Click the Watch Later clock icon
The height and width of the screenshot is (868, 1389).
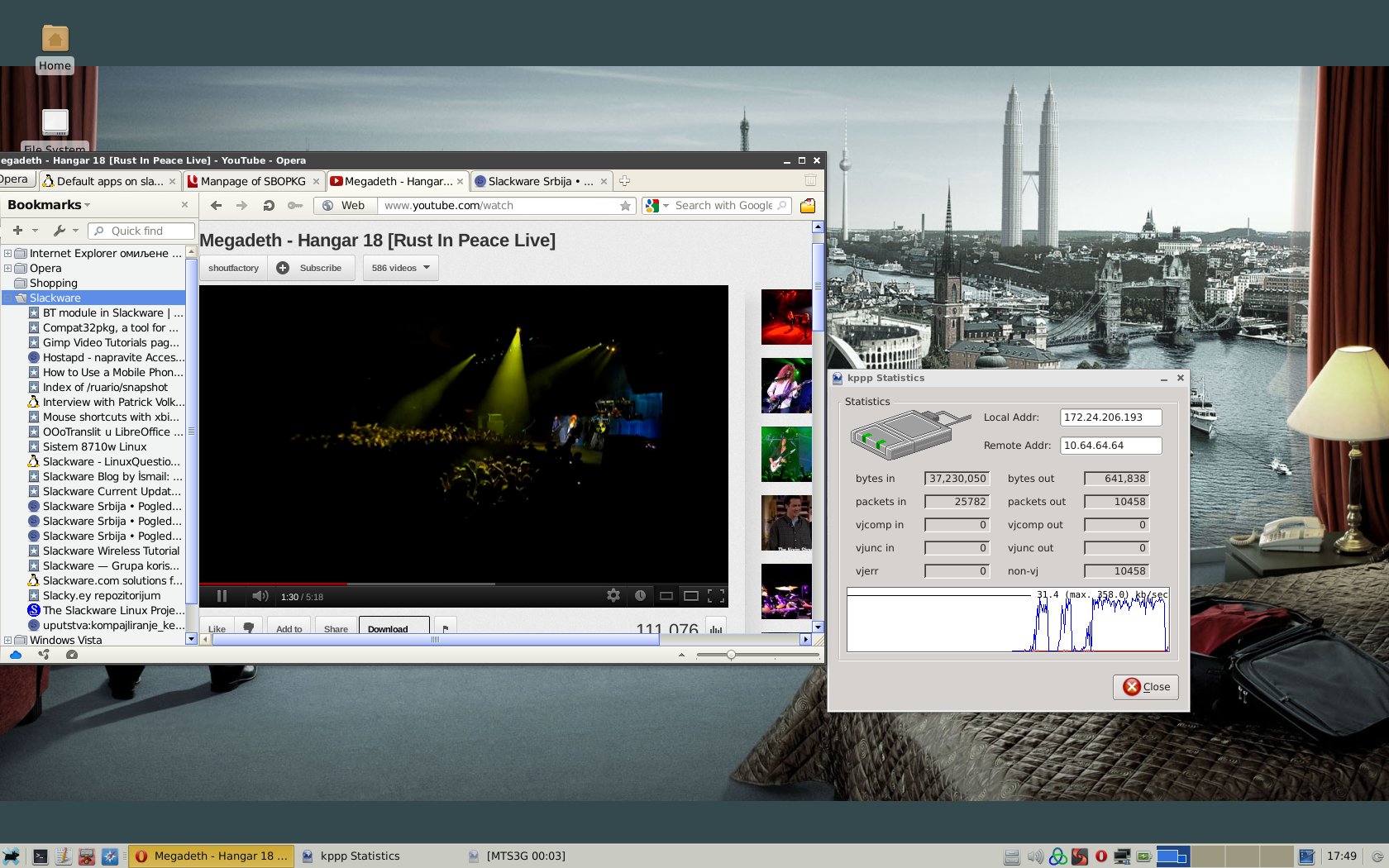(x=640, y=595)
